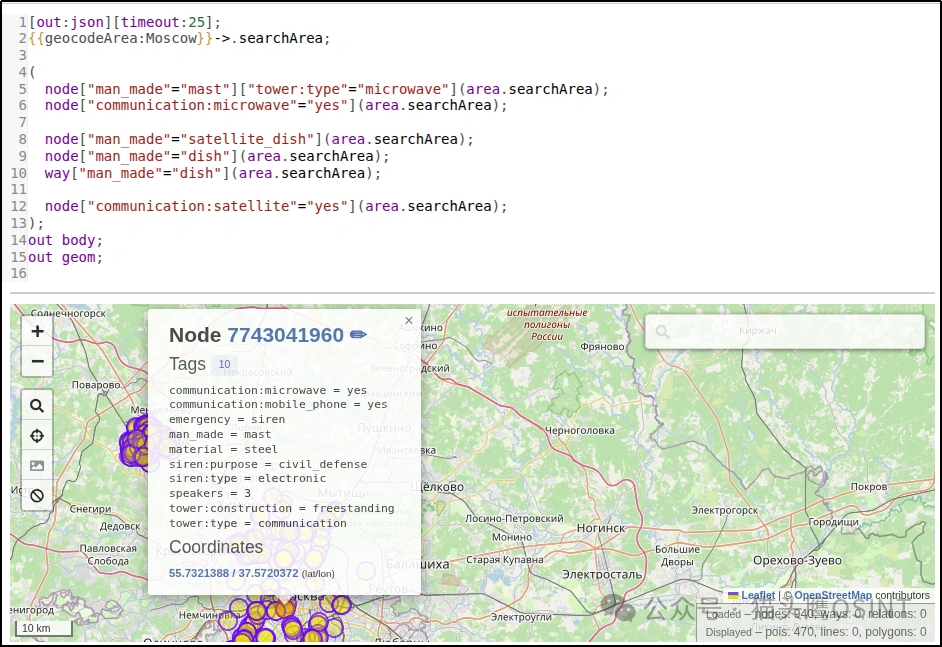Click into the map search field
This screenshot has width=942, height=647.
tap(785, 331)
